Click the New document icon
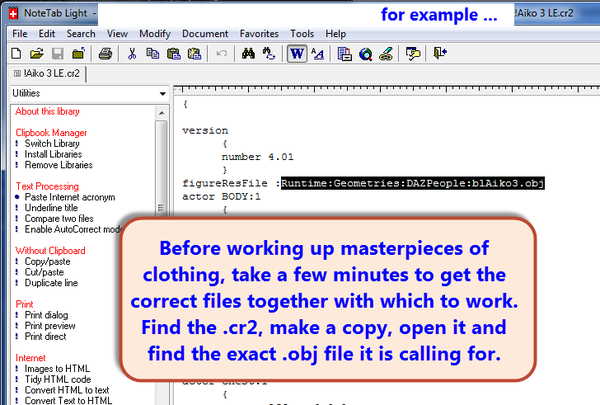The width and height of the screenshot is (600, 405). (16, 53)
